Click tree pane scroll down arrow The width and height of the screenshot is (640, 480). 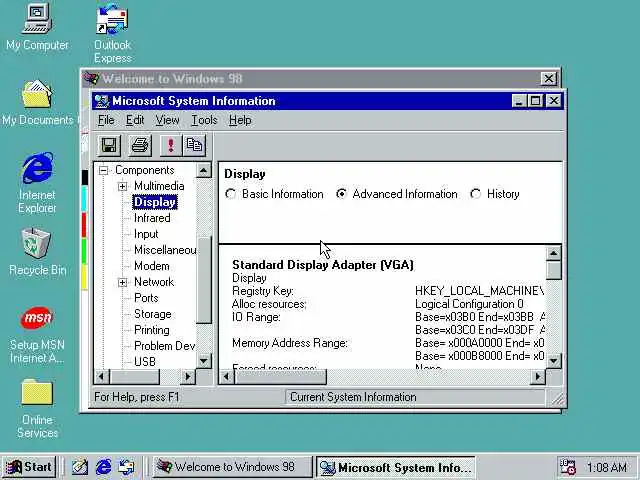(204, 361)
